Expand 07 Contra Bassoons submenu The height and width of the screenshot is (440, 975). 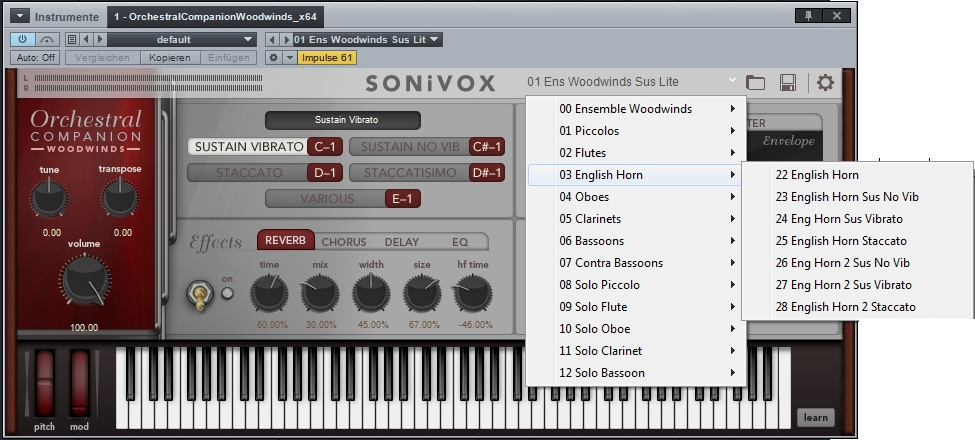635,263
